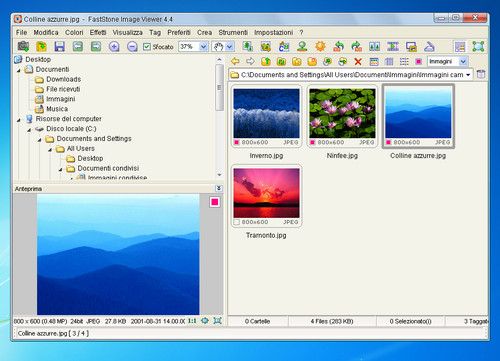Switch to thumbnail view icon

[x=374, y=61]
